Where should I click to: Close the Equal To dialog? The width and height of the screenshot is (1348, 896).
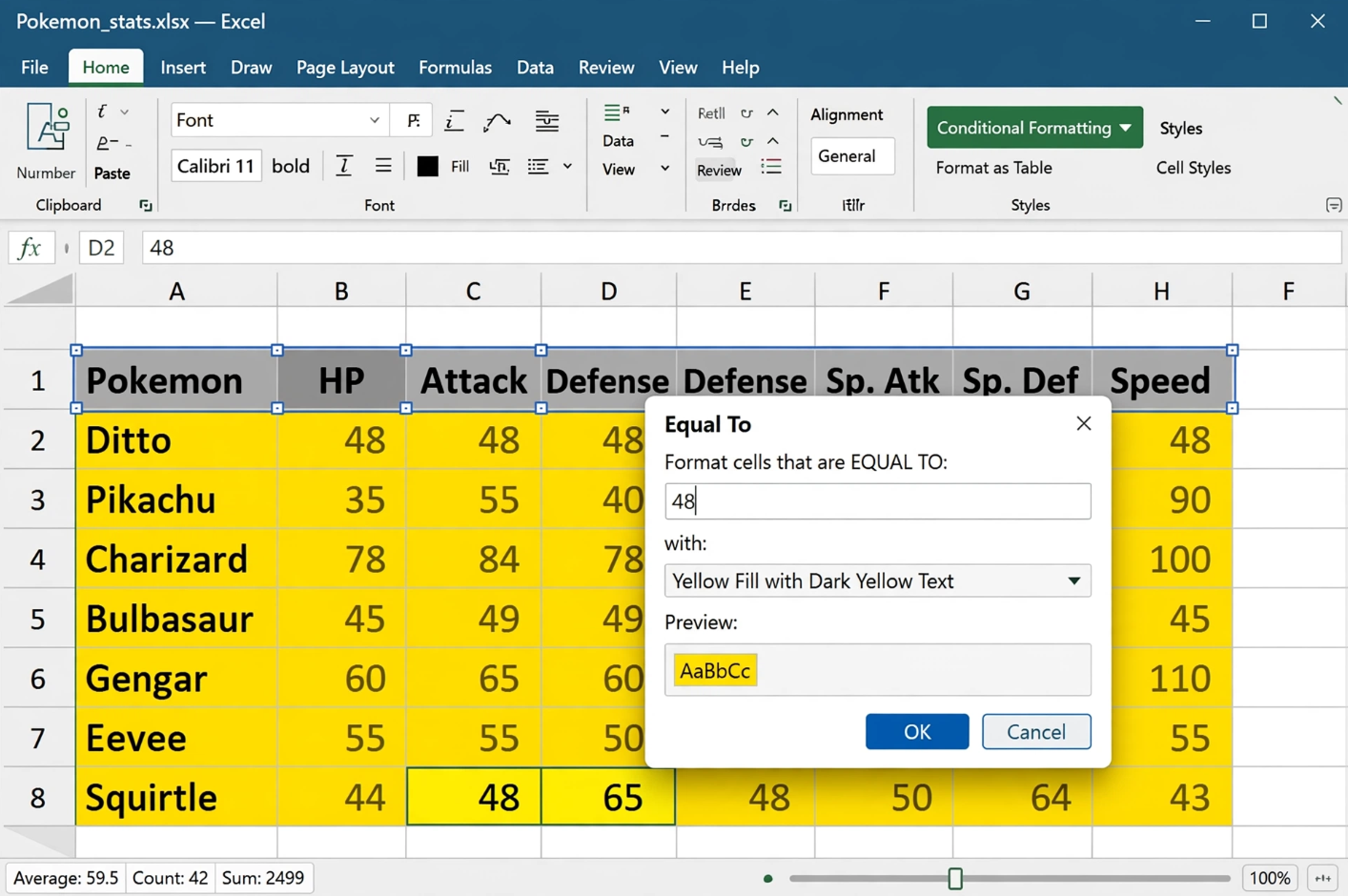[1083, 423]
